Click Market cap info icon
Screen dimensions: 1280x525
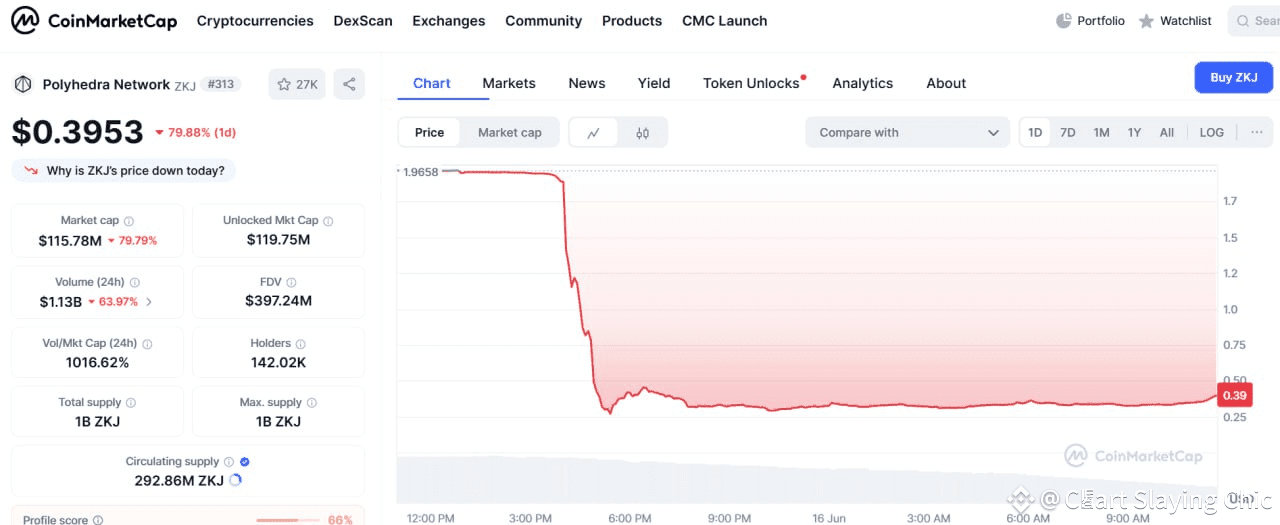pyautogui.click(x=129, y=221)
